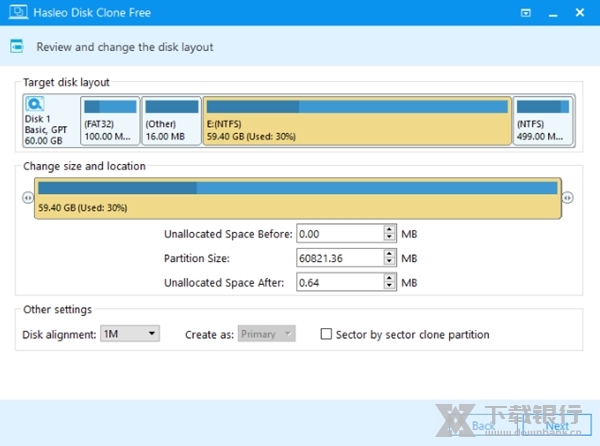
Task: Select the 16 MB Other partition
Action: click(x=170, y=121)
